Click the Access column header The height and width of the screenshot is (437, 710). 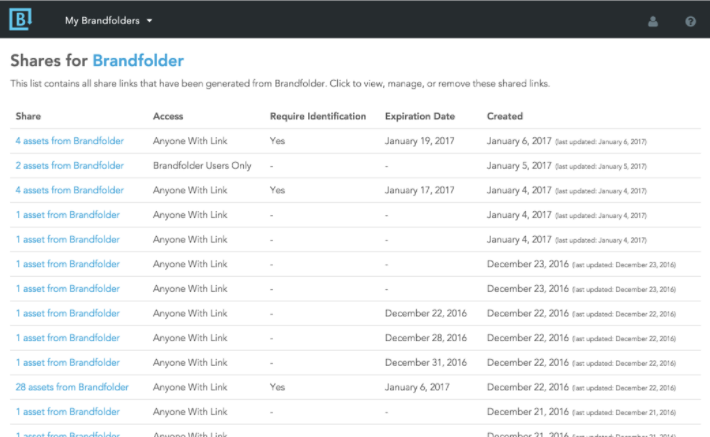[168, 116]
